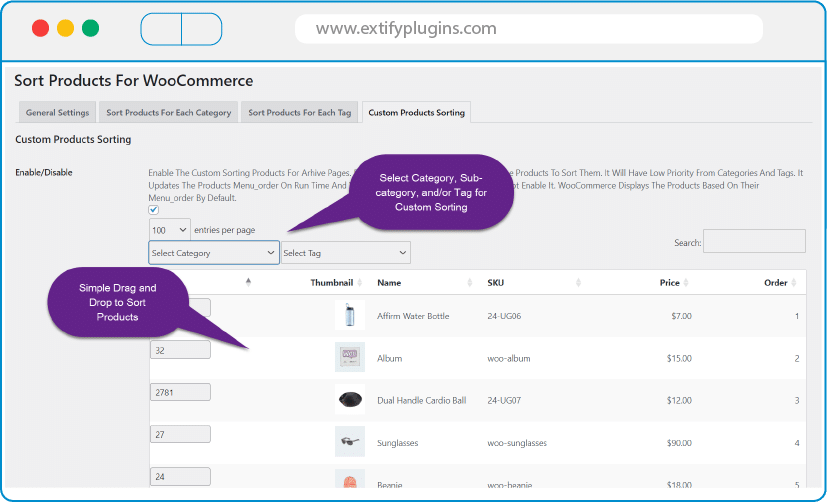Viewport: 827px width, 502px height.
Task: Expand the entries per page dropdown
Action: (x=169, y=230)
